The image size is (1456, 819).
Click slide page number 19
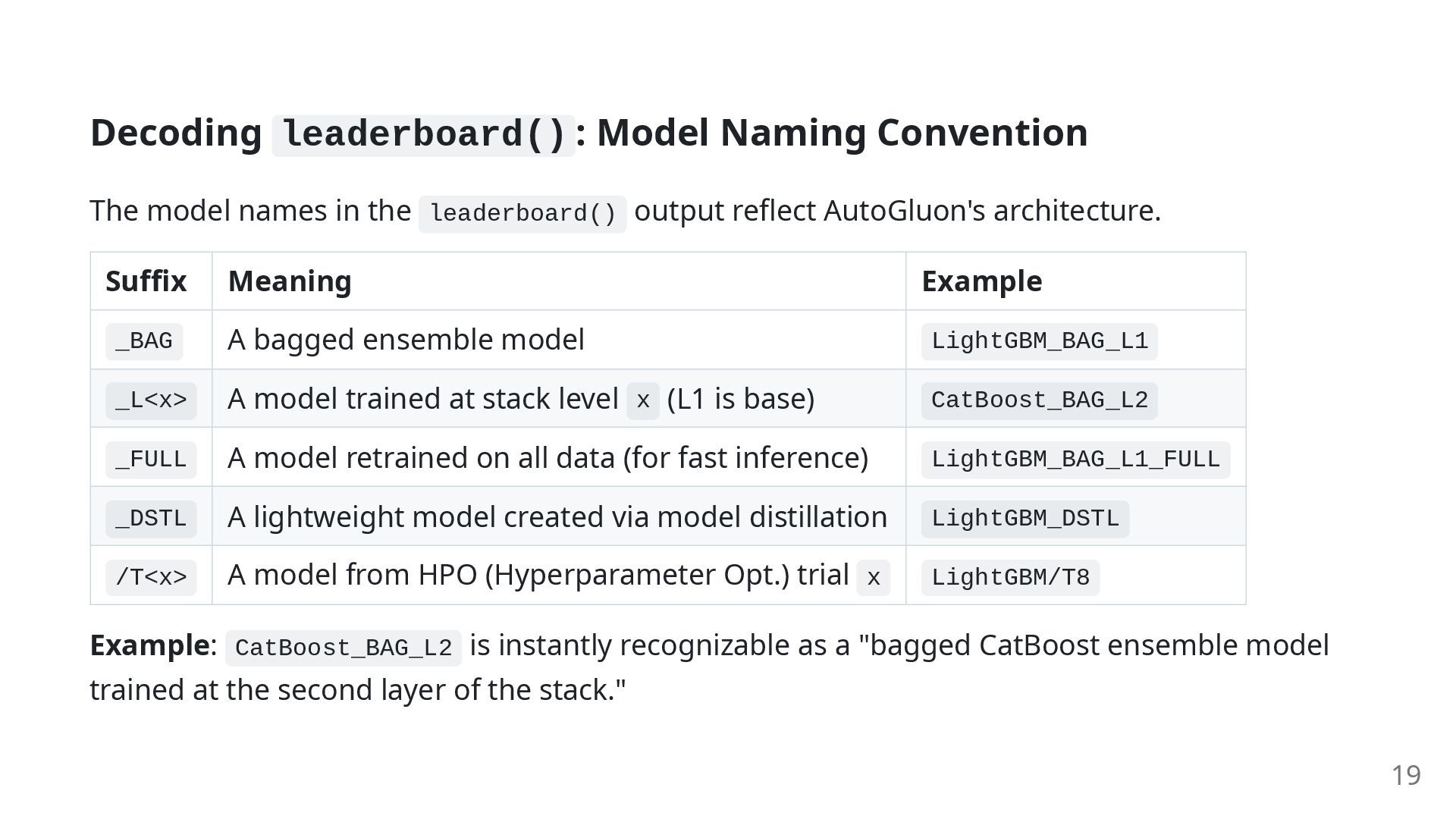click(x=1406, y=775)
